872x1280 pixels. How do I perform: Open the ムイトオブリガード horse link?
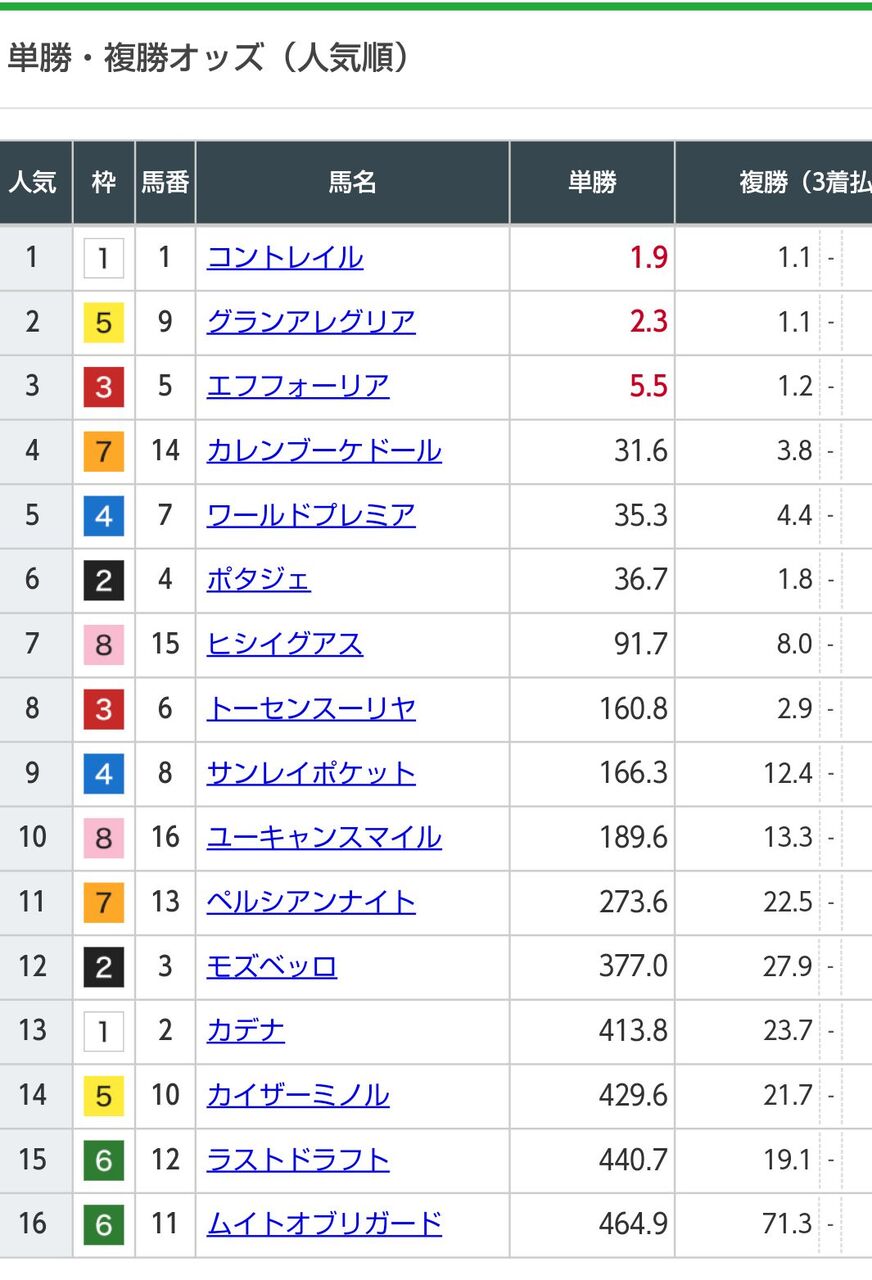coord(324,1223)
